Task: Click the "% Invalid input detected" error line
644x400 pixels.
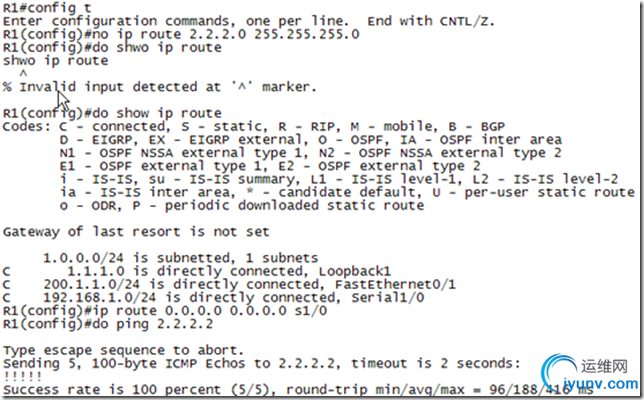Action: click(160, 86)
